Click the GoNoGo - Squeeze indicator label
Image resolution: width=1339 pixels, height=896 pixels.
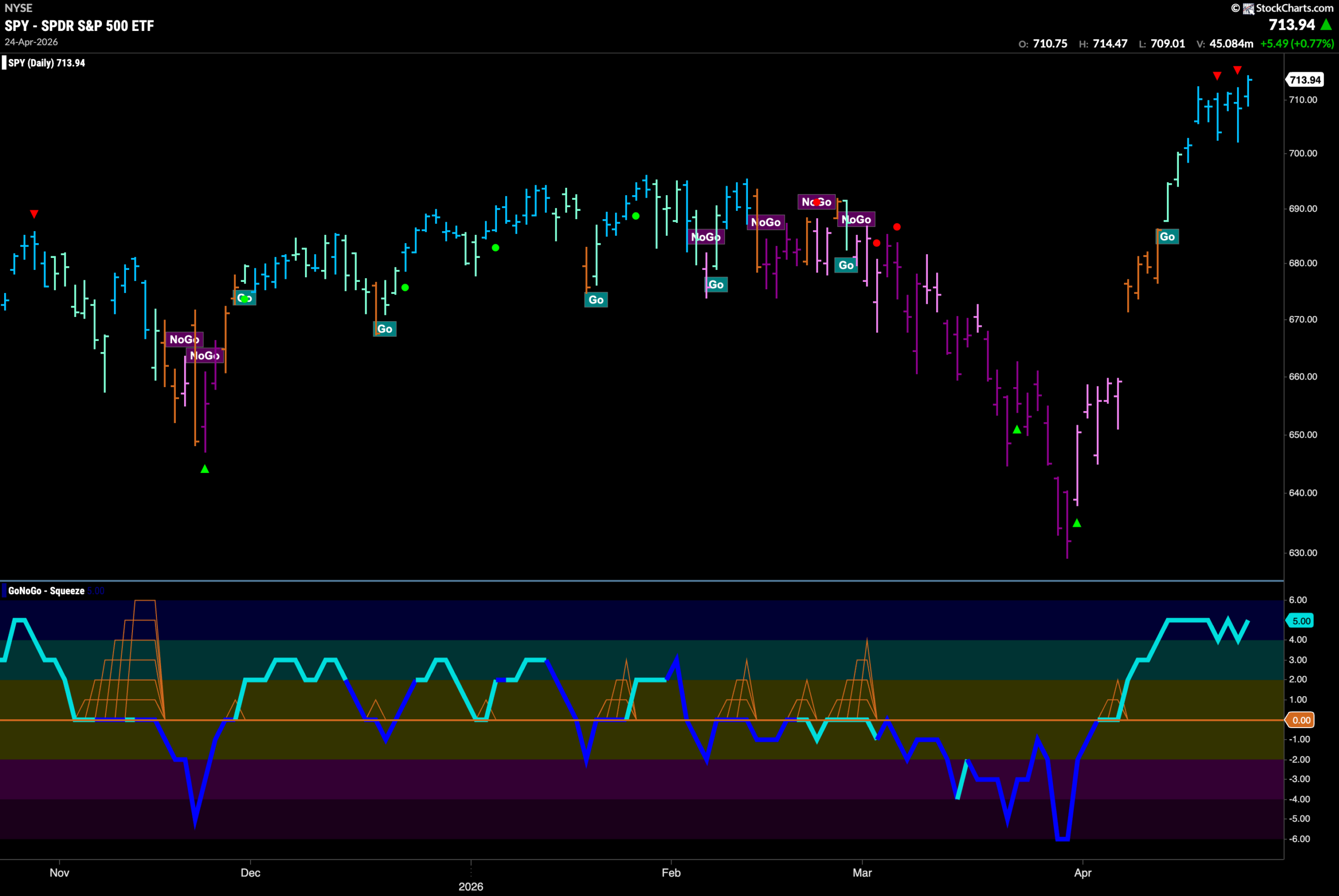click(x=46, y=591)
